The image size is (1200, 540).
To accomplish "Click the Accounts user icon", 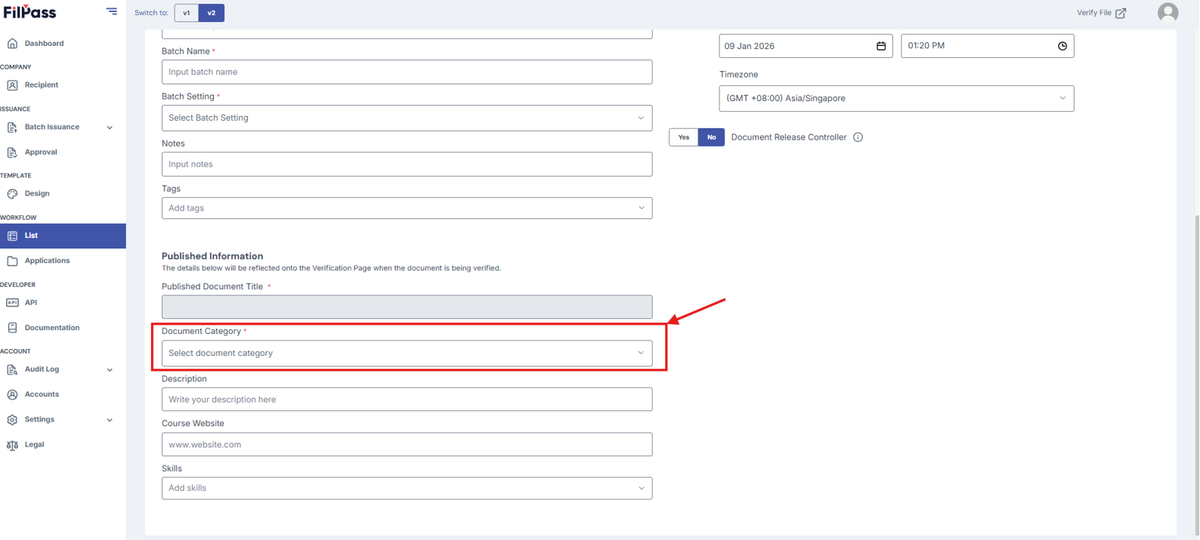I will [x=13, y=394].
